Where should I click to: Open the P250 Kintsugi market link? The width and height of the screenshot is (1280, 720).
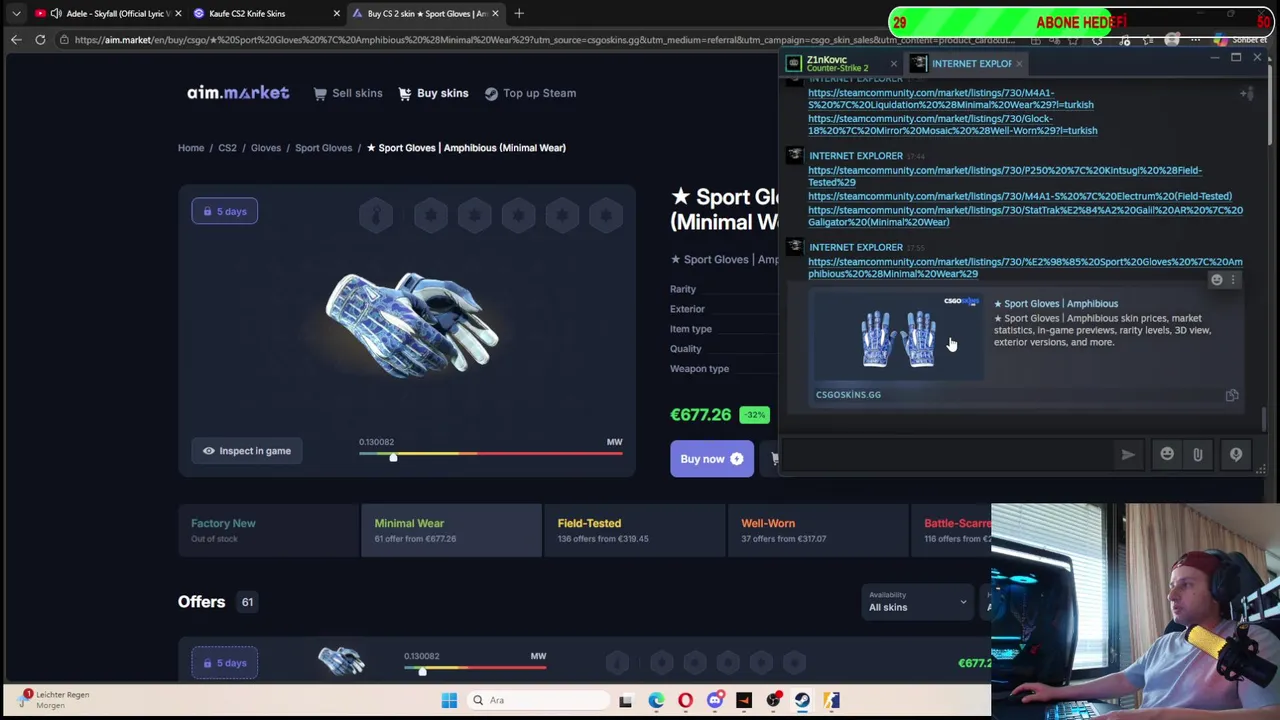1005,176
